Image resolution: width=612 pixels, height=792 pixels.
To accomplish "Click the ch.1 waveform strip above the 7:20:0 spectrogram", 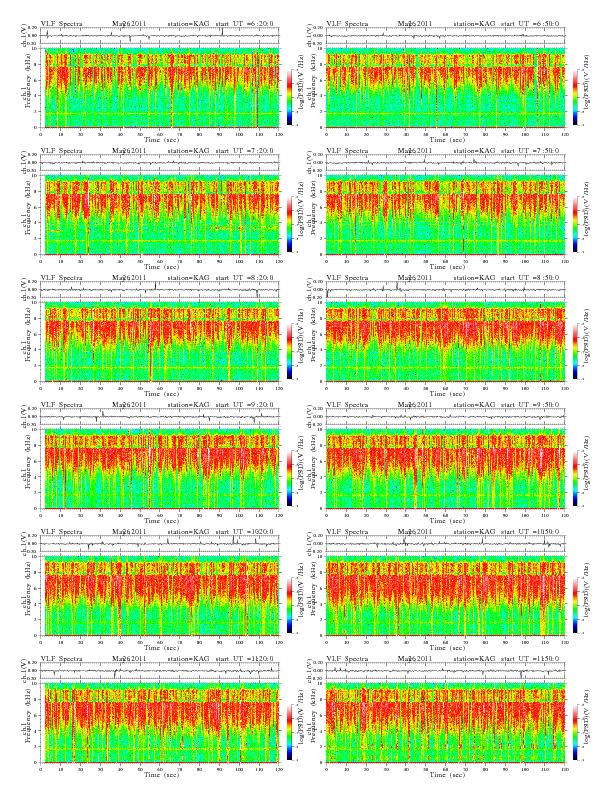I will pos(160,163).
